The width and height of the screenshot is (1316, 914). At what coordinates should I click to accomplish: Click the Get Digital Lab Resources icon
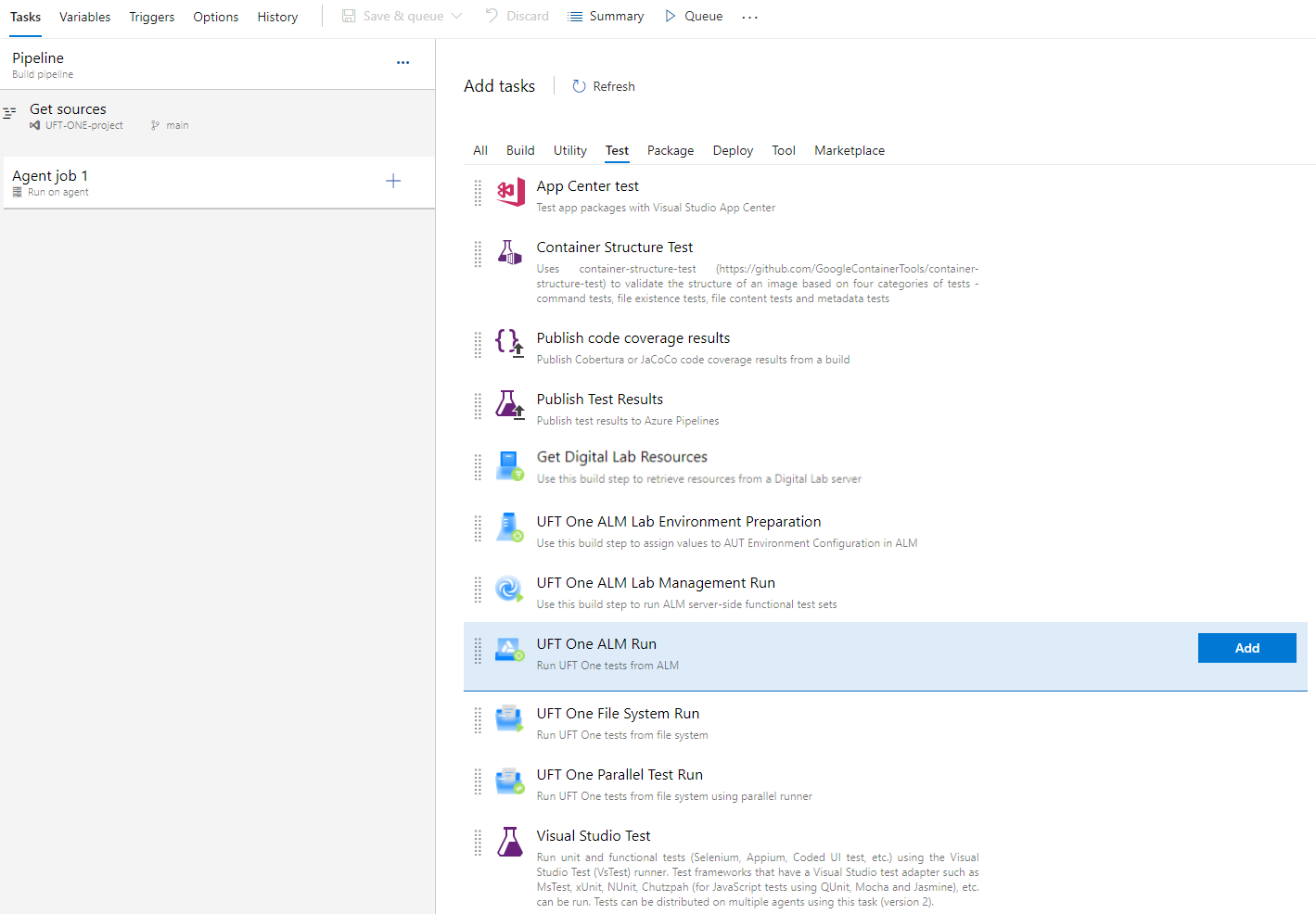(509, 465)
